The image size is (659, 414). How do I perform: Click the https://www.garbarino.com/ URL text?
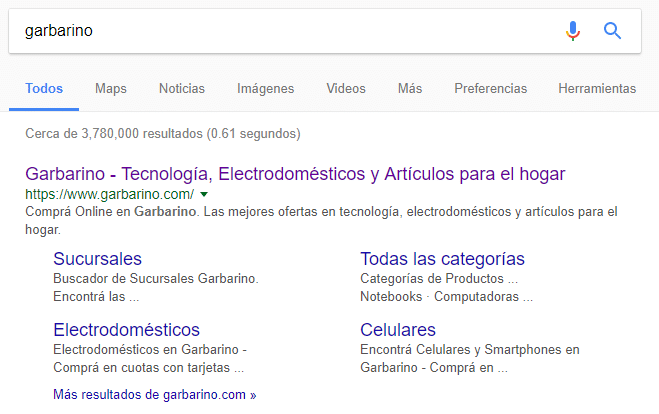[x=110, y=194]
